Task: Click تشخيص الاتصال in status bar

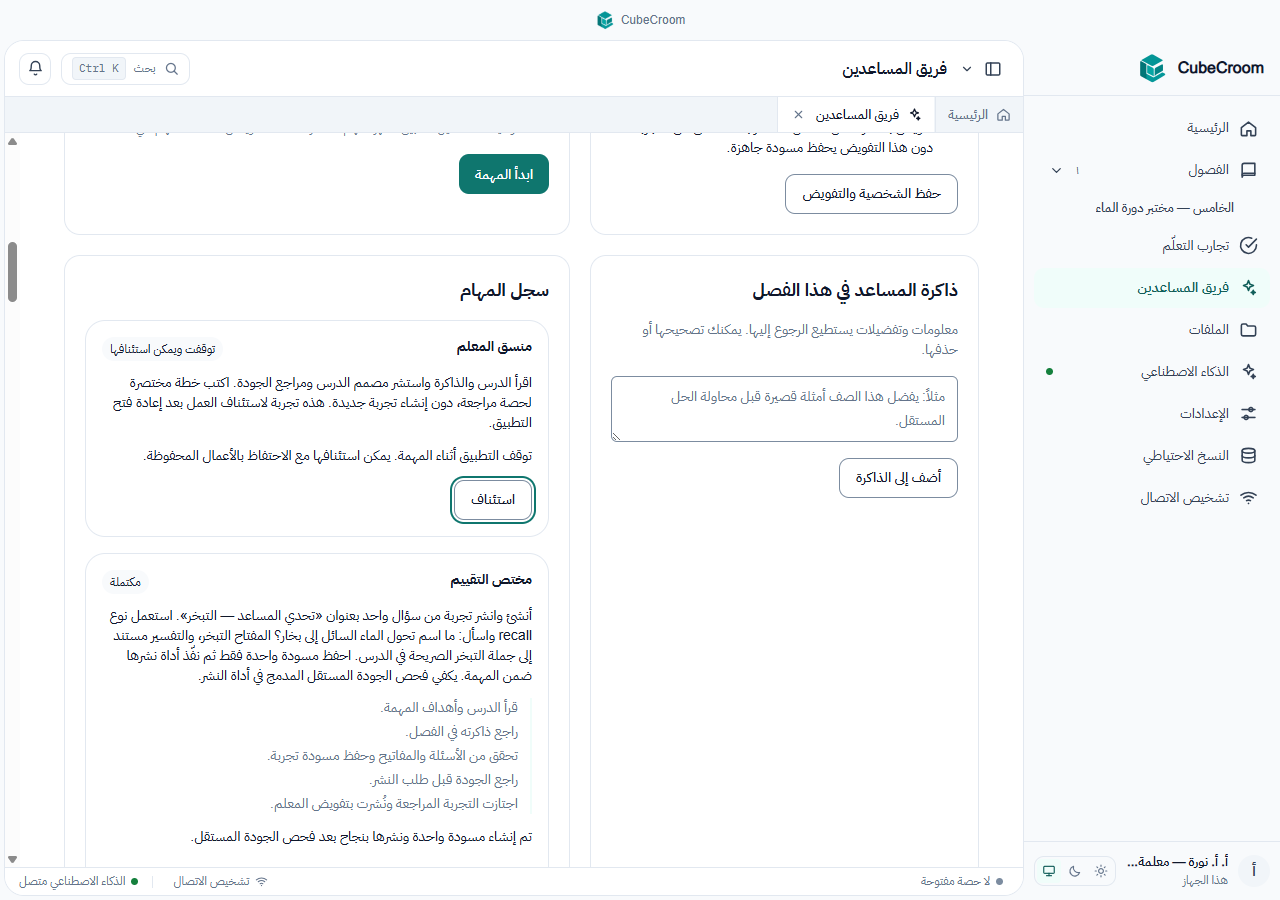Action: 220,881
